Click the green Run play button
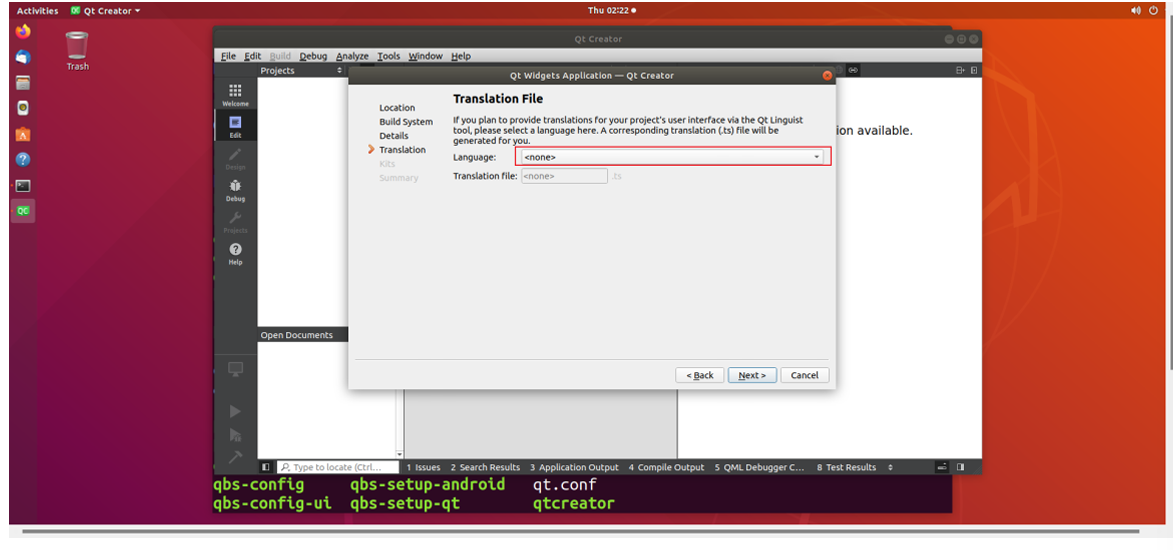This screenshot has width=1173, height=550. point(235,411)
